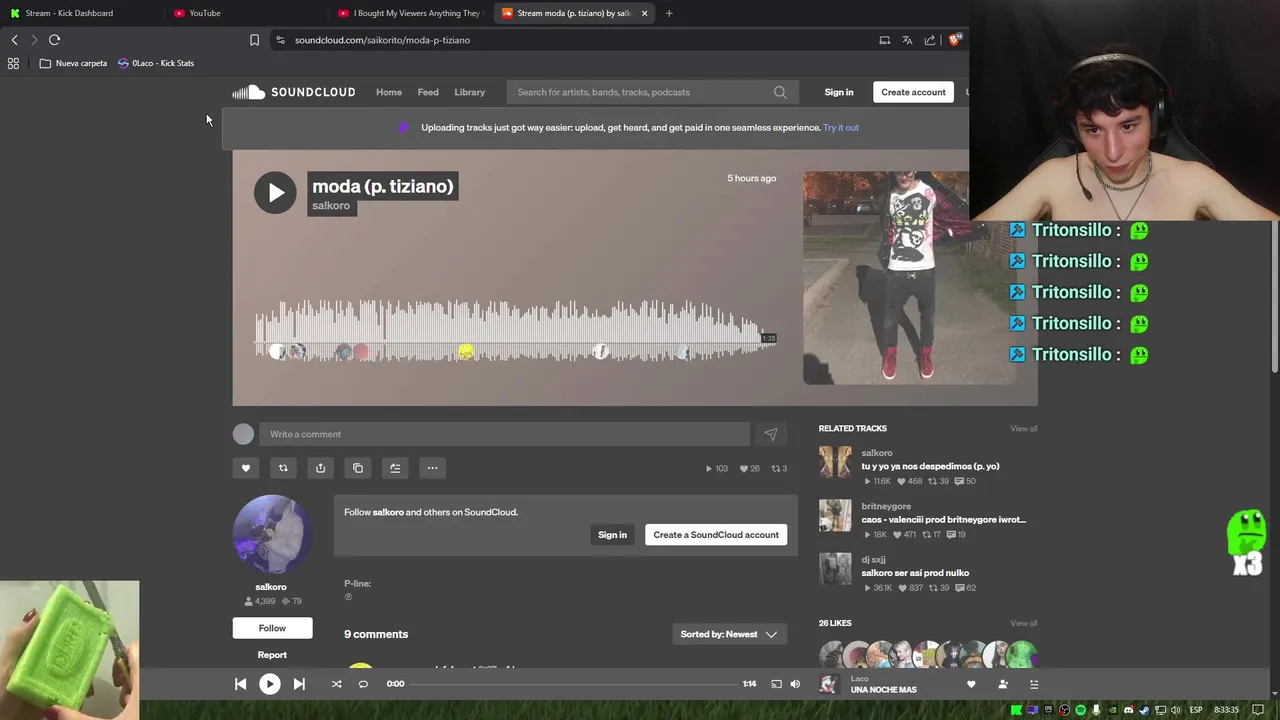Toggle shuffle in the player bar
Image resolution: width=1280 pixels, height=720 pixels.
click(x=336, y=684)
